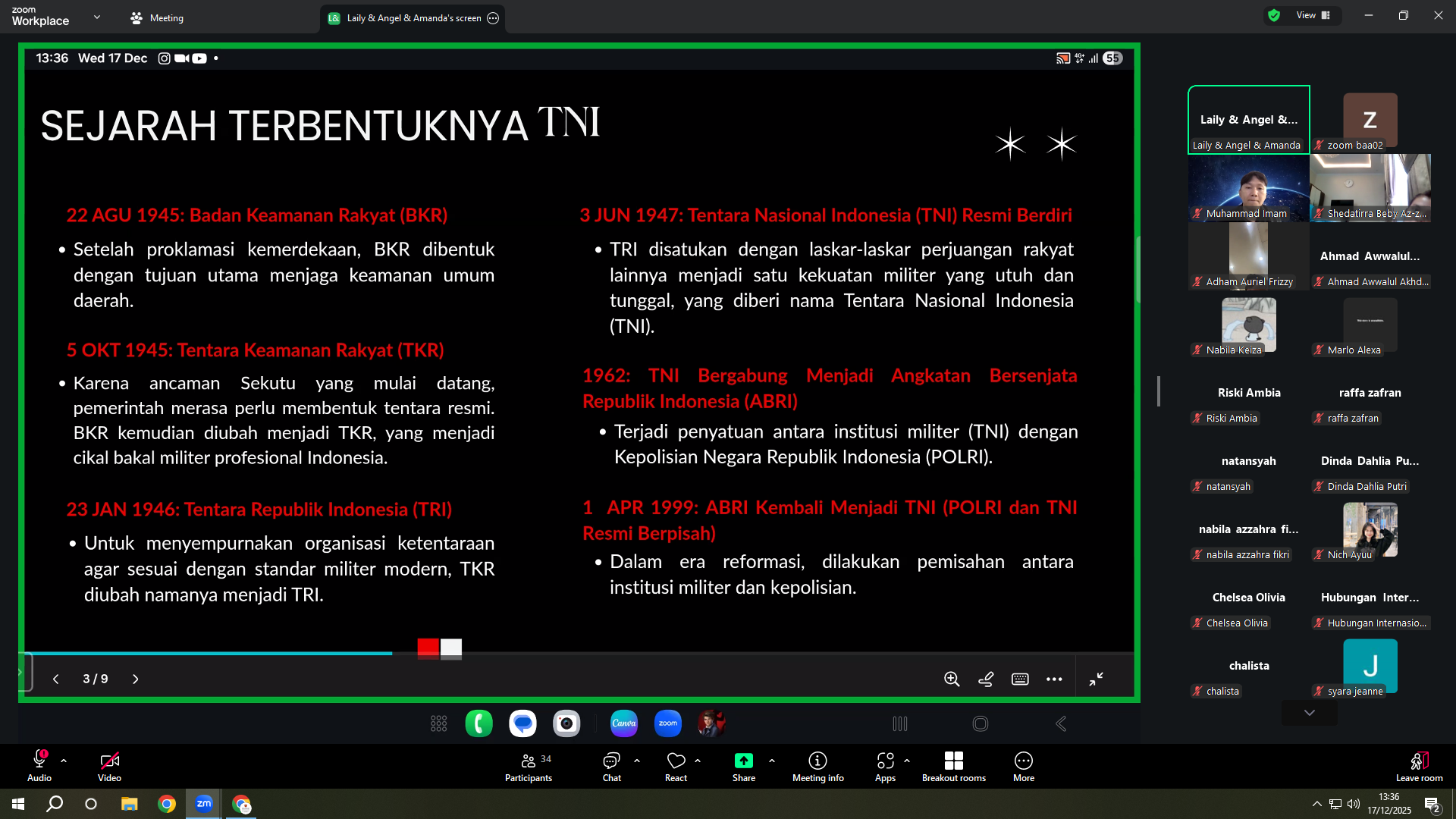Expand chat options arrow next to Chat
The width and height of the screenshot is (1456, 819).
point(637,760)
